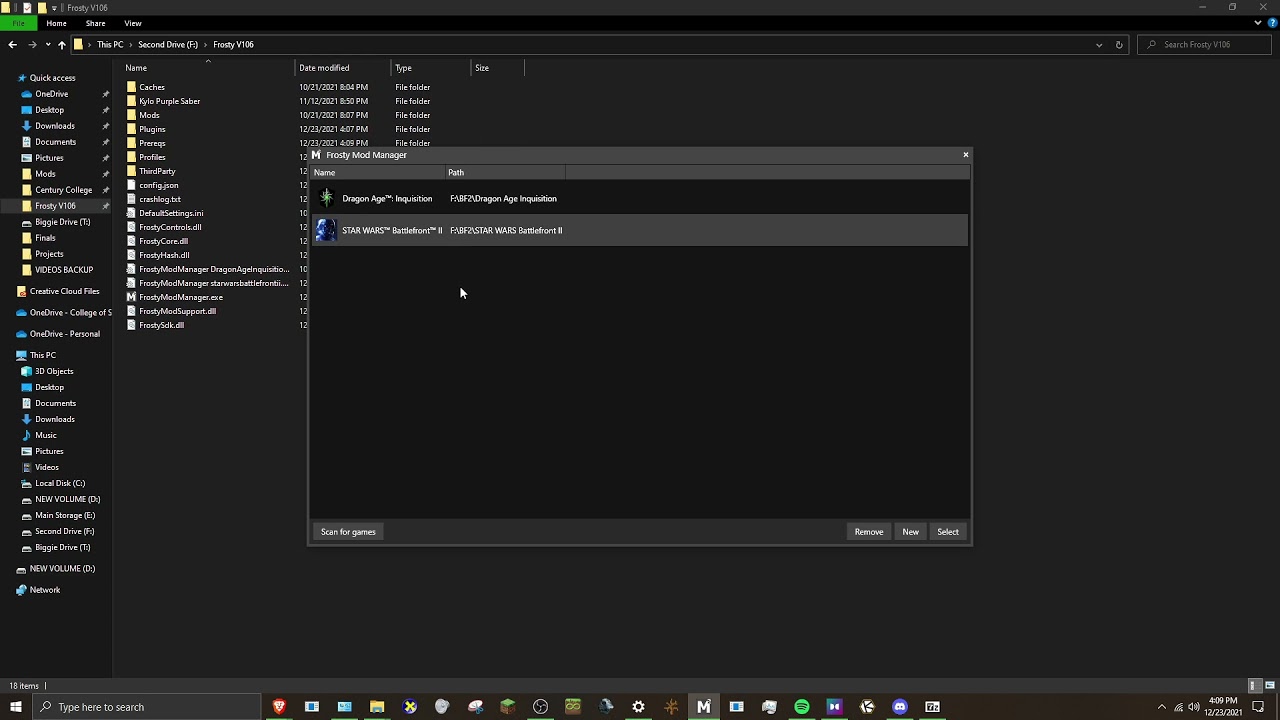The width and height of the screenshot is (1280, 720).
Task: Click Scan for games button
Action: pos(348,532)
